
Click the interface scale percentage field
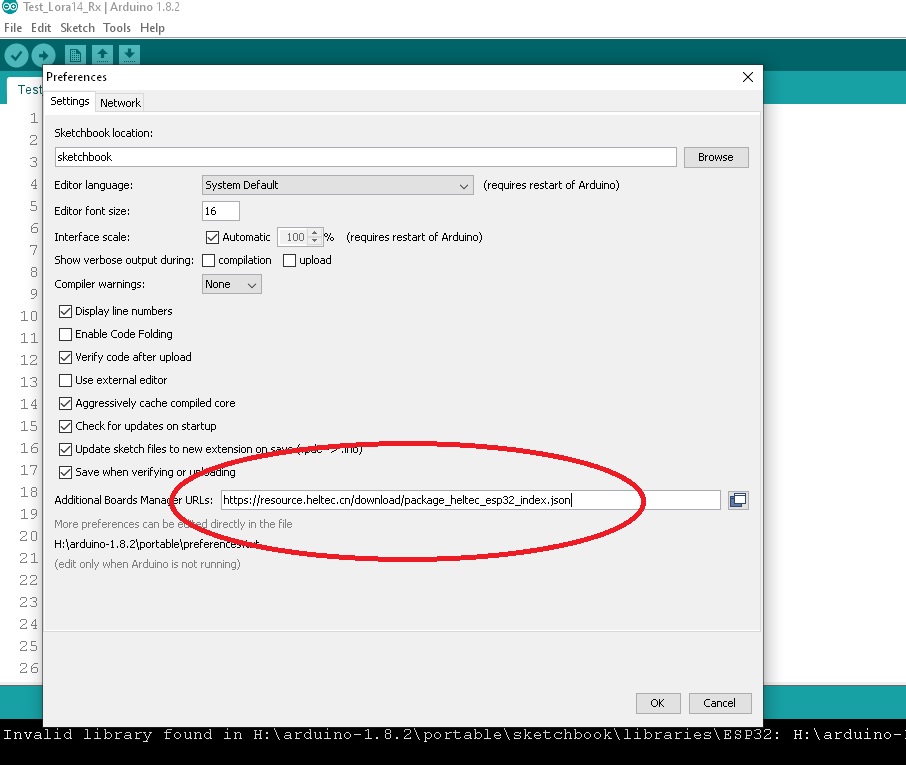click(294, 237)
